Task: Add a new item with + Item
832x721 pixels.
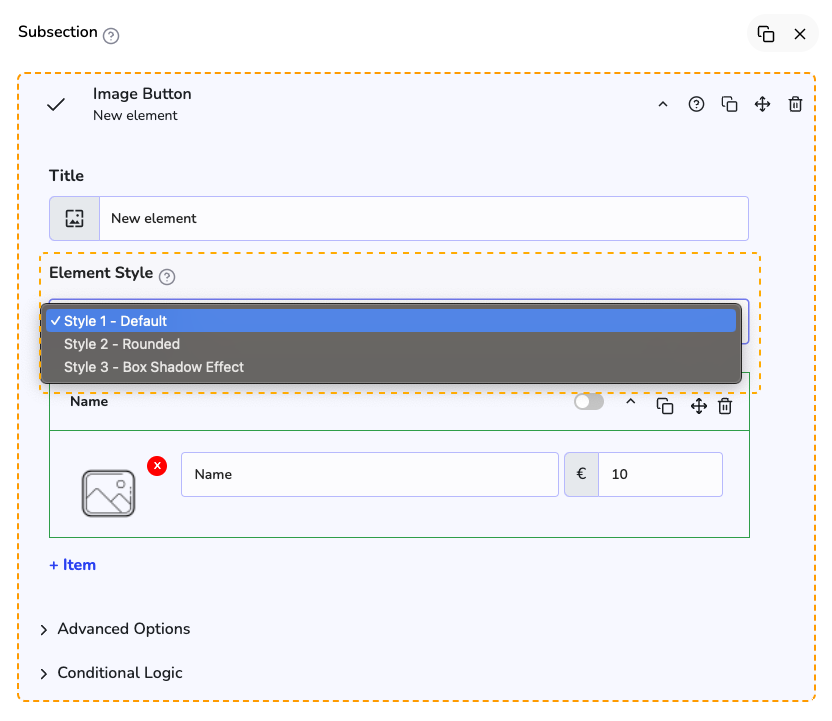Action: [73, 565]
